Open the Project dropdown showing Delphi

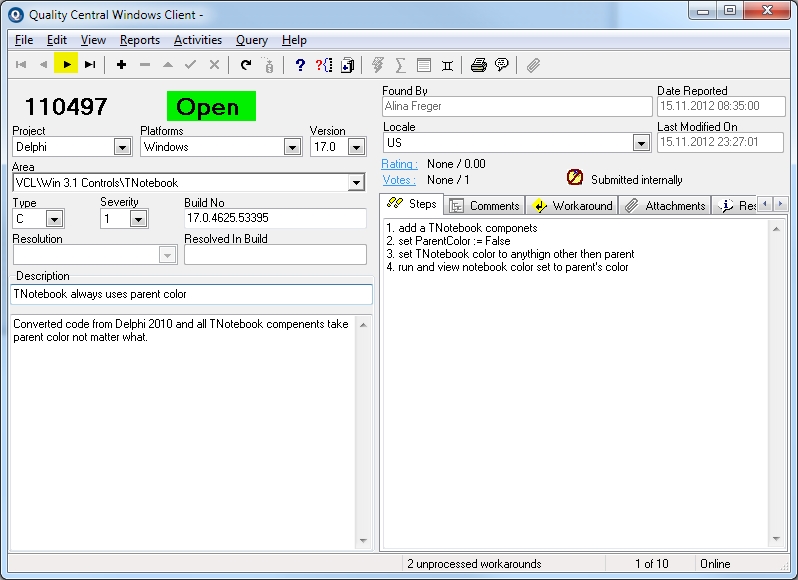pyautogui.click(x=122, y=148)
